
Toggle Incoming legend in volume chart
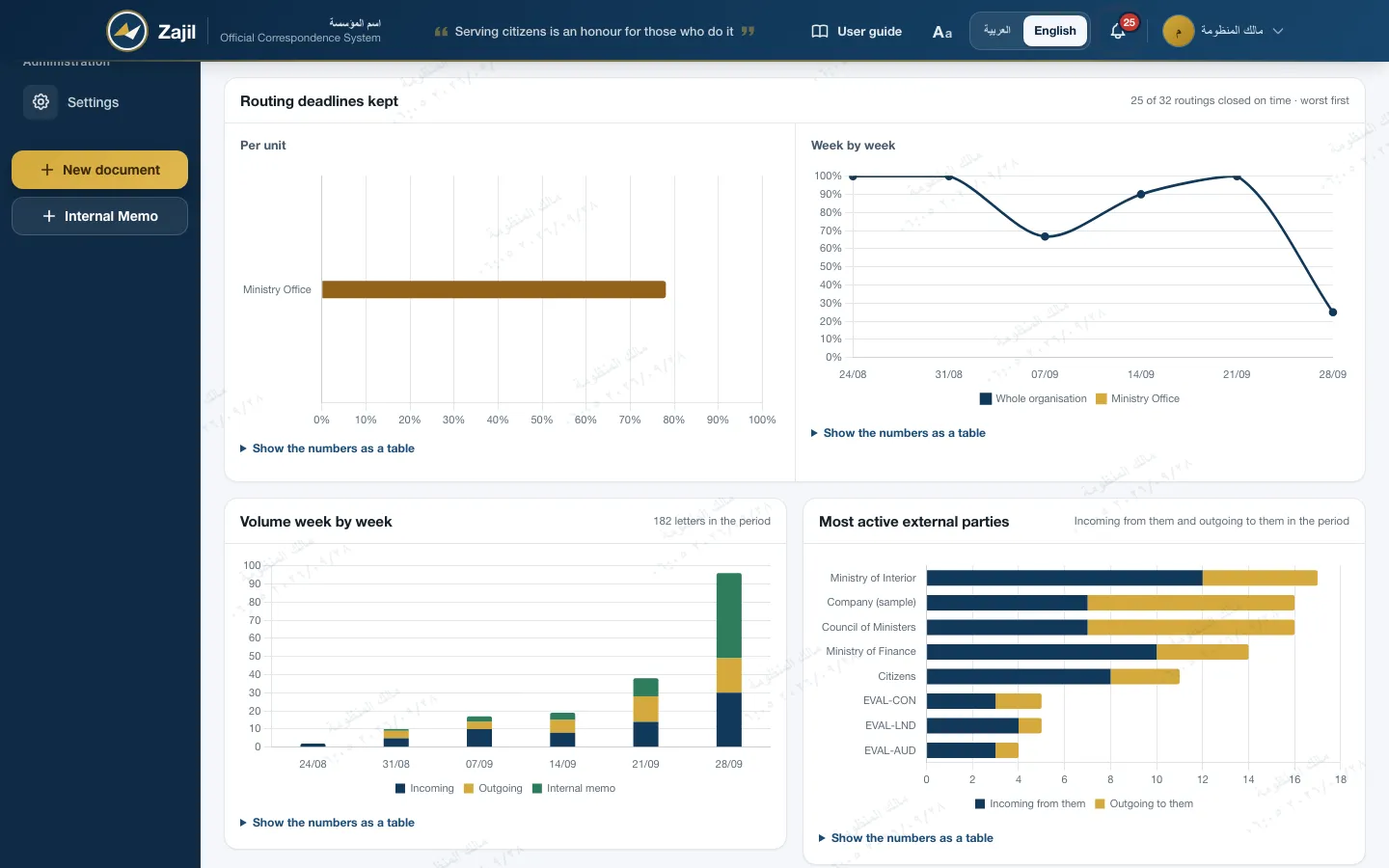click(x=424, y=788)
